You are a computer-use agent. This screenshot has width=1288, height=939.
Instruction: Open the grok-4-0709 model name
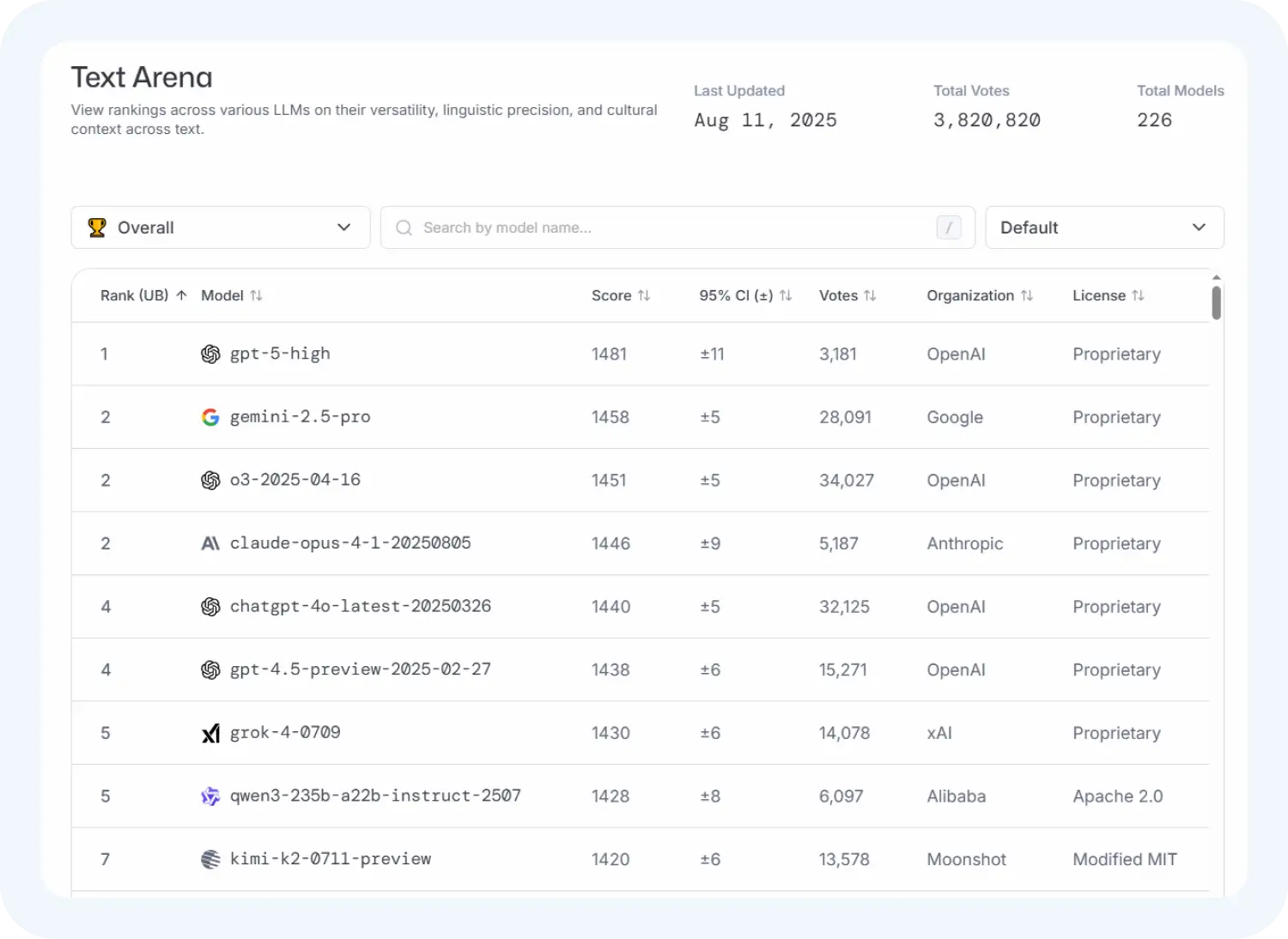(x=285, y=733)
